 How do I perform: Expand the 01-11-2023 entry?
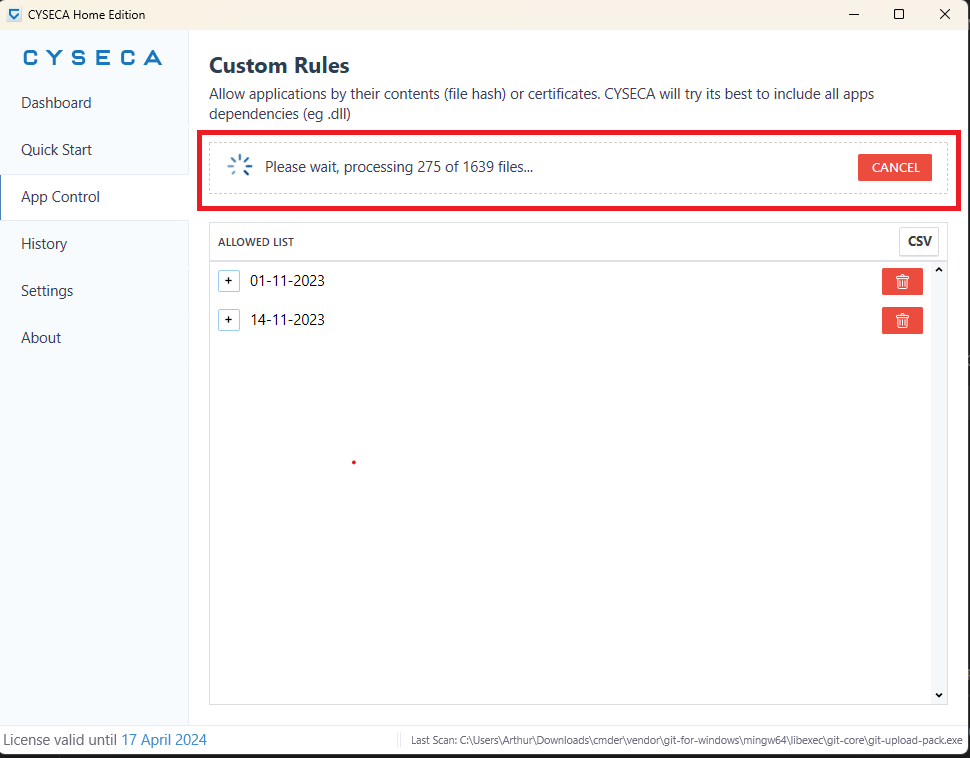229,281
